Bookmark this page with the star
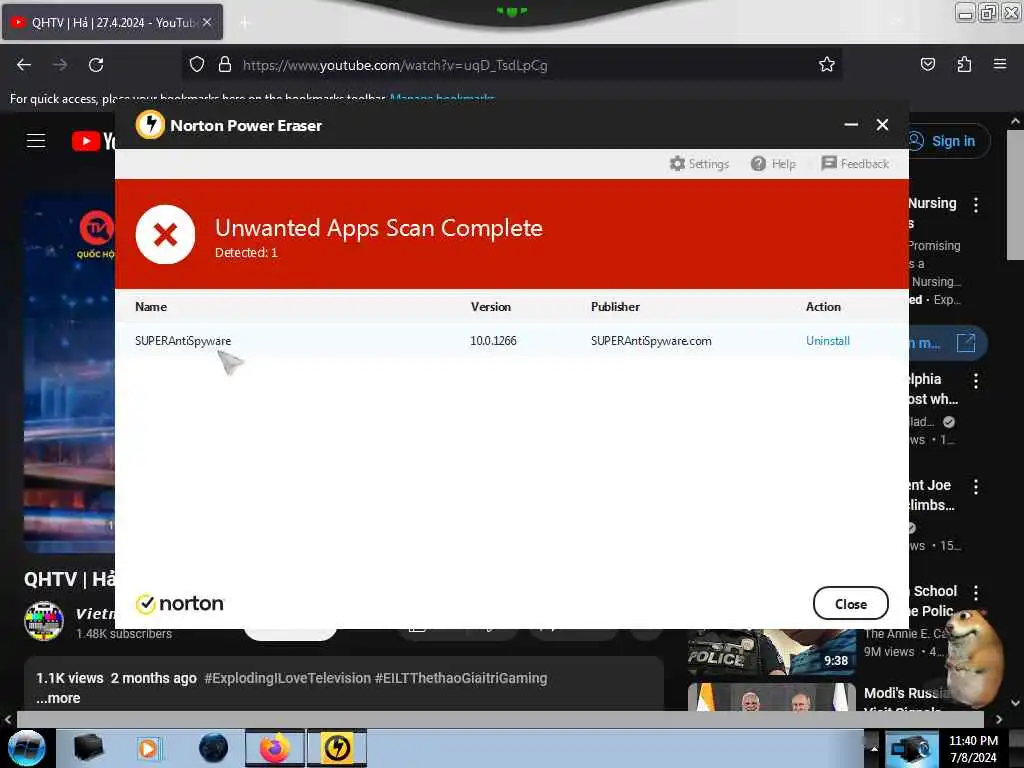This screenshot has width=1024, height=768. (827, 65)
